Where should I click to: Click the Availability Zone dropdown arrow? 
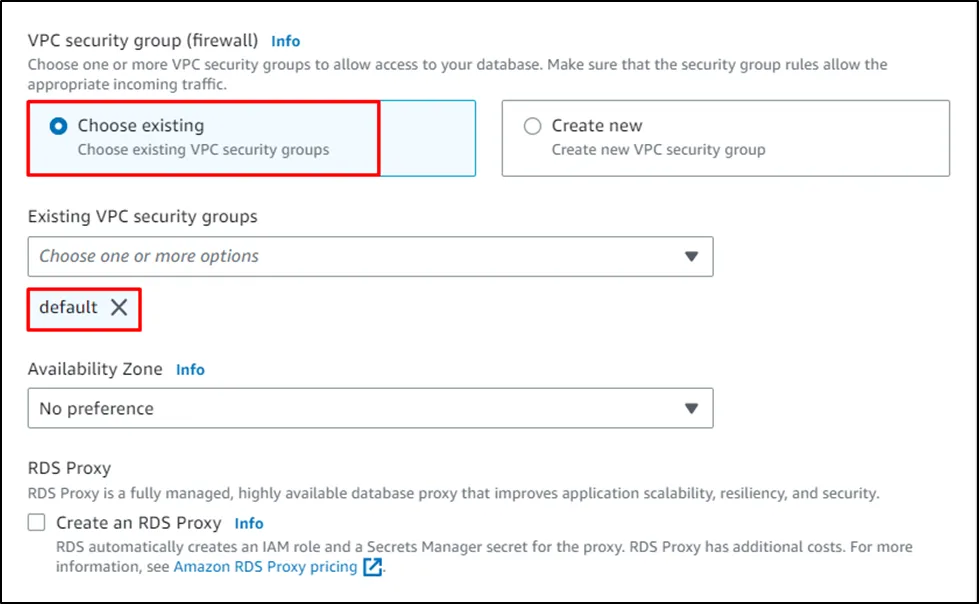(x=691, y=408)
